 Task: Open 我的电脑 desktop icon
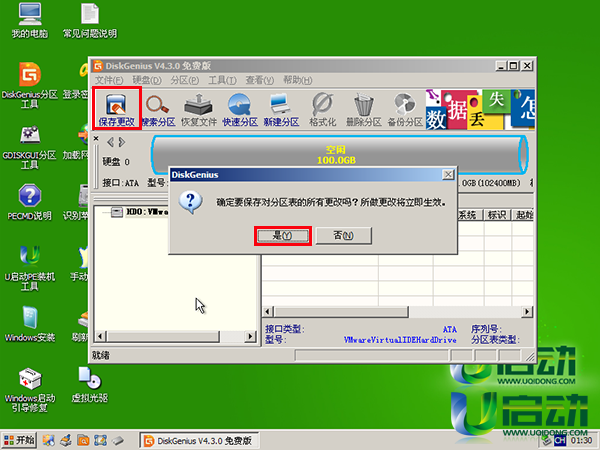[x=29, y=21]
